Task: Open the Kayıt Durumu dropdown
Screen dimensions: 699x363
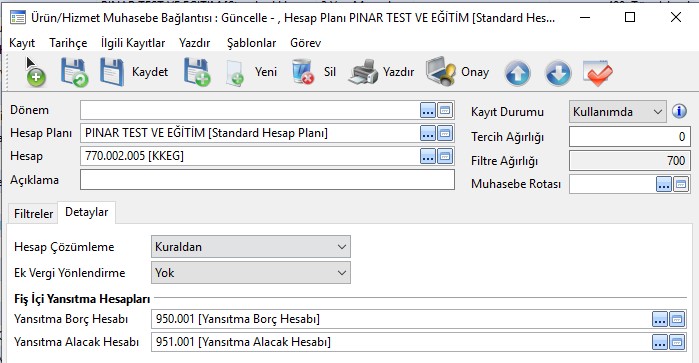Action: (x=617, y=111)
